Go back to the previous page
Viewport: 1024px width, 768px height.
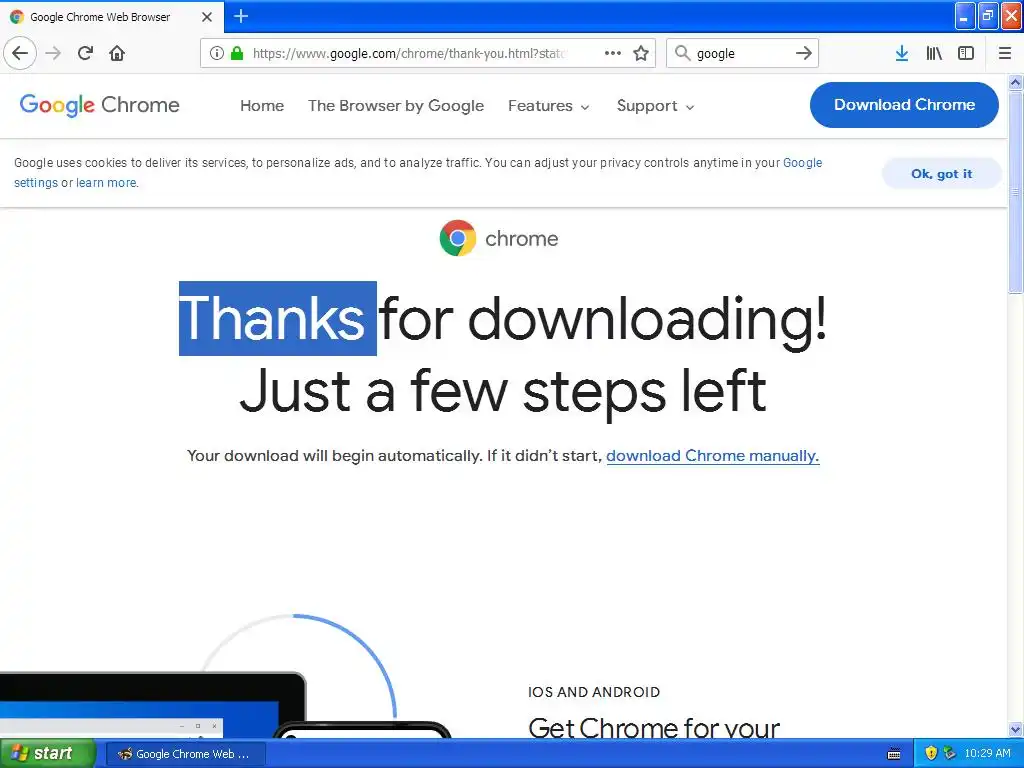pyautogui.click(x=20, y=53)
